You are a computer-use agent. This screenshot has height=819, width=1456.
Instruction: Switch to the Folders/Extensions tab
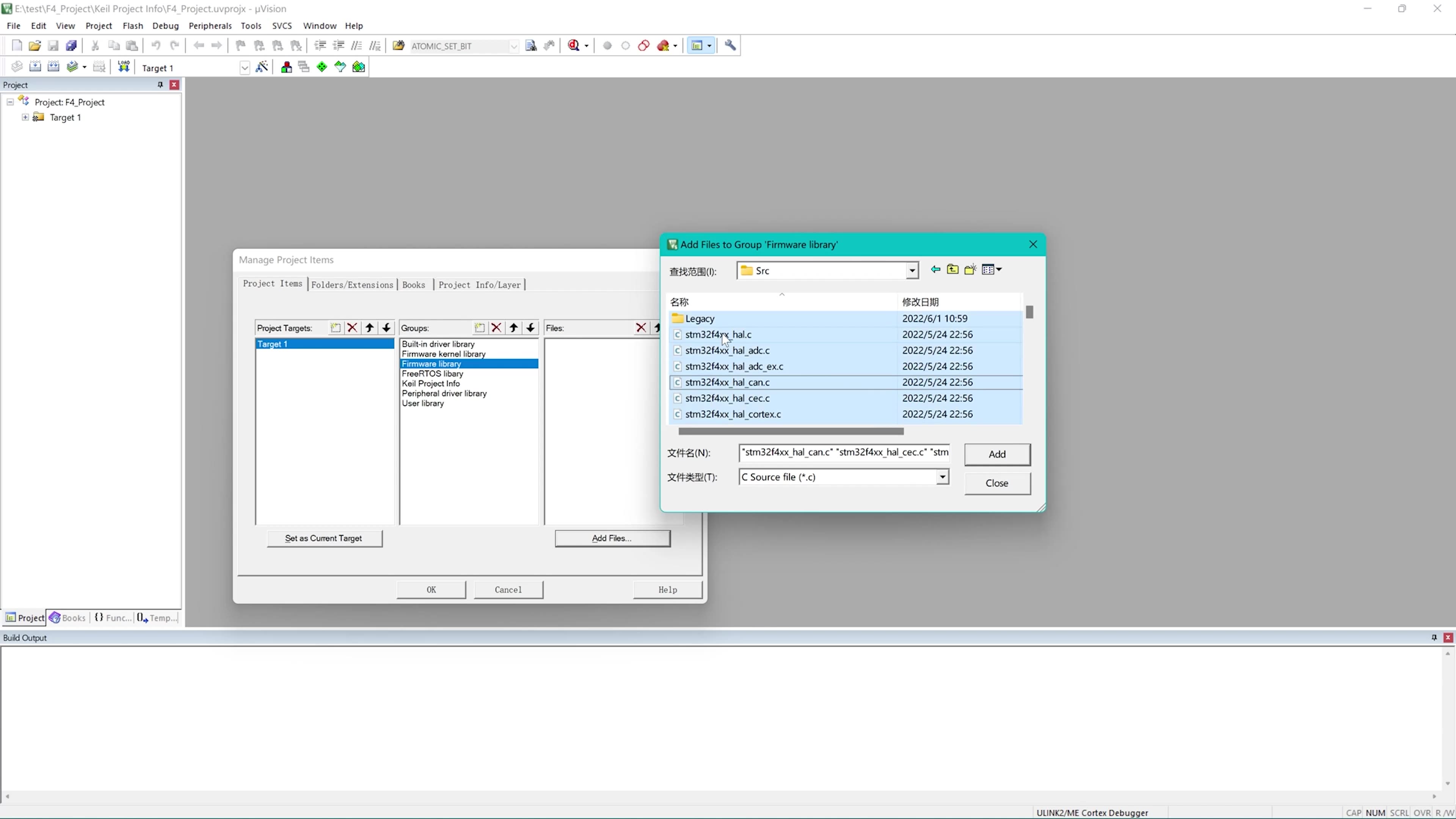point(352,284)
